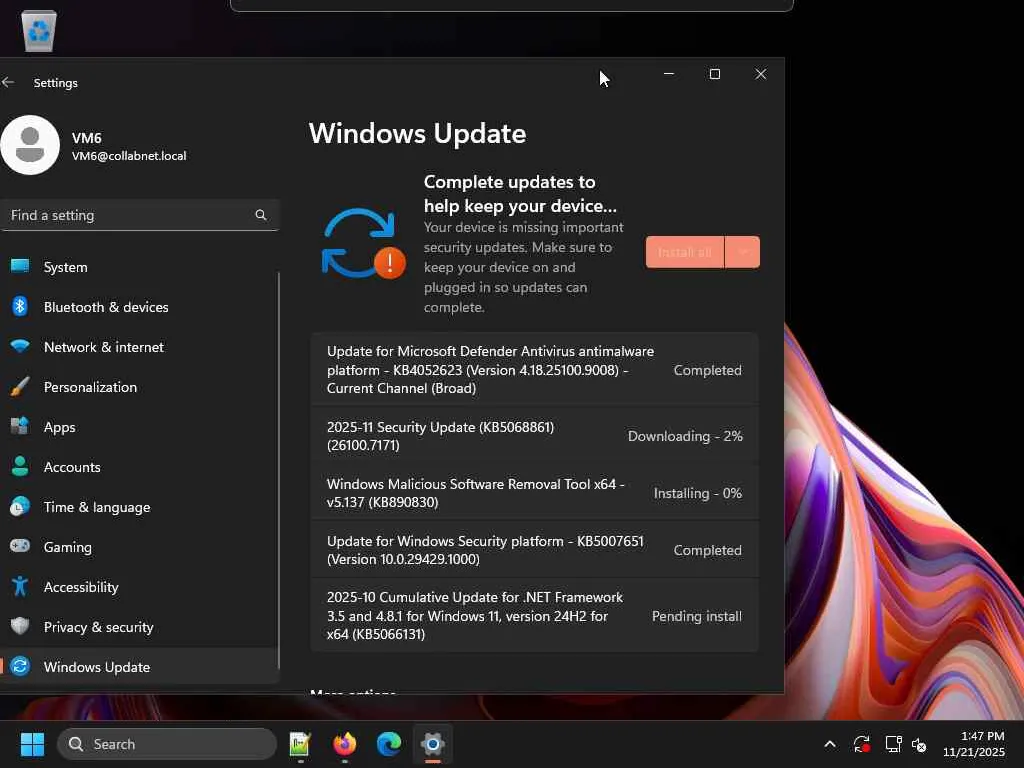The image size is (1024, 768).
Task: Click the 1:47 PM clock and date
Action: click(973, 744)
